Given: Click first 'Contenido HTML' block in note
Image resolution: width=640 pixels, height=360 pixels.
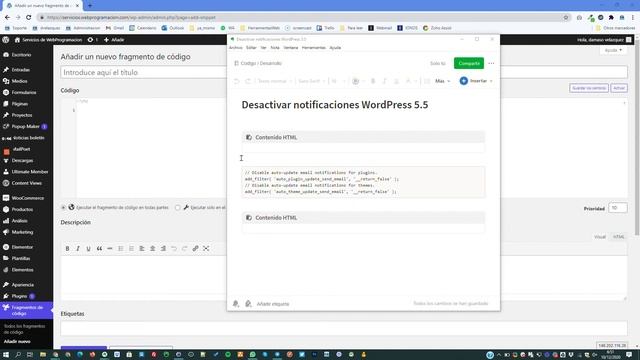Looking at the screenshot, I should pos(363,142).
